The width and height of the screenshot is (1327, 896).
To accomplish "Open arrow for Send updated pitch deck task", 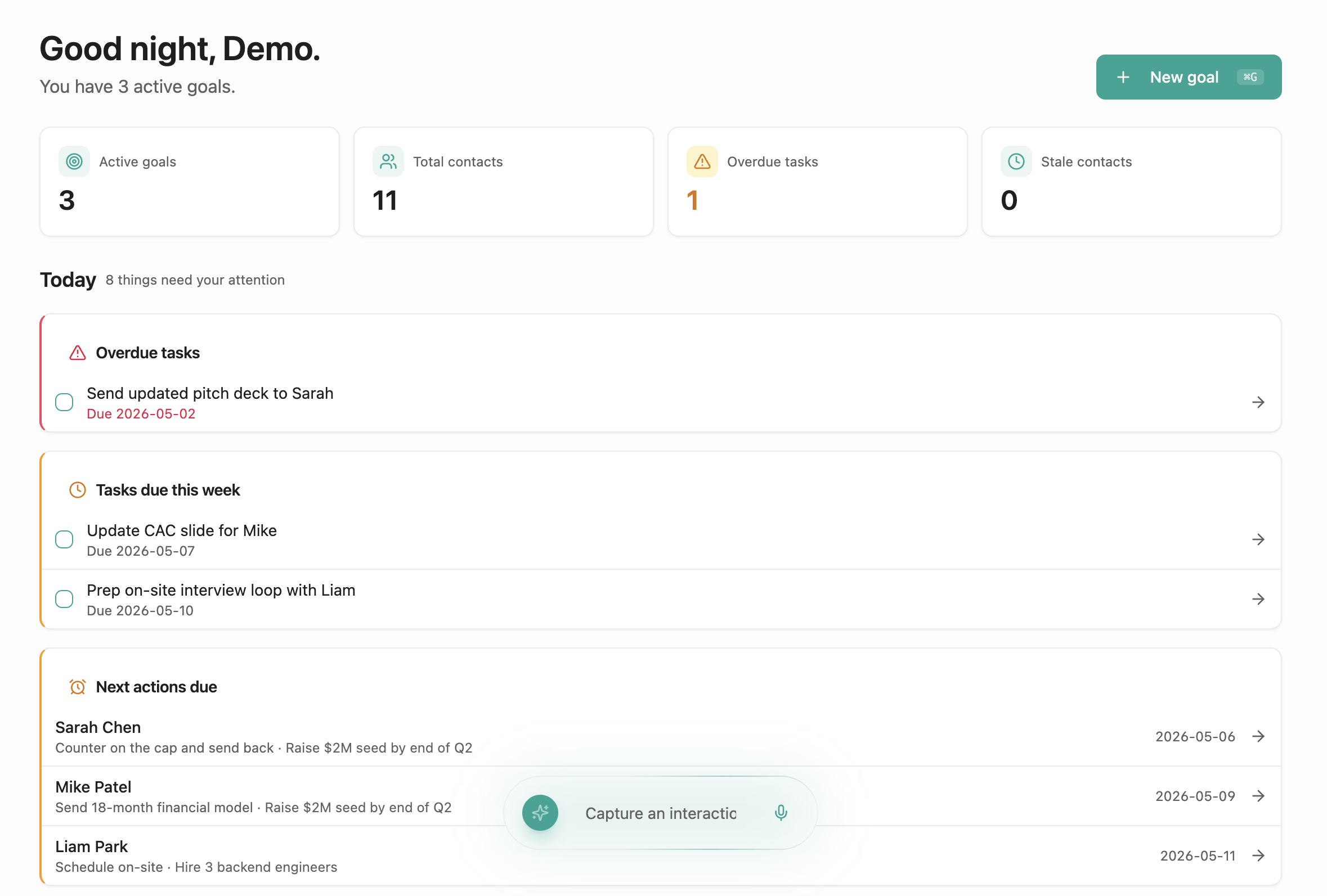I will coord(1258,402).
